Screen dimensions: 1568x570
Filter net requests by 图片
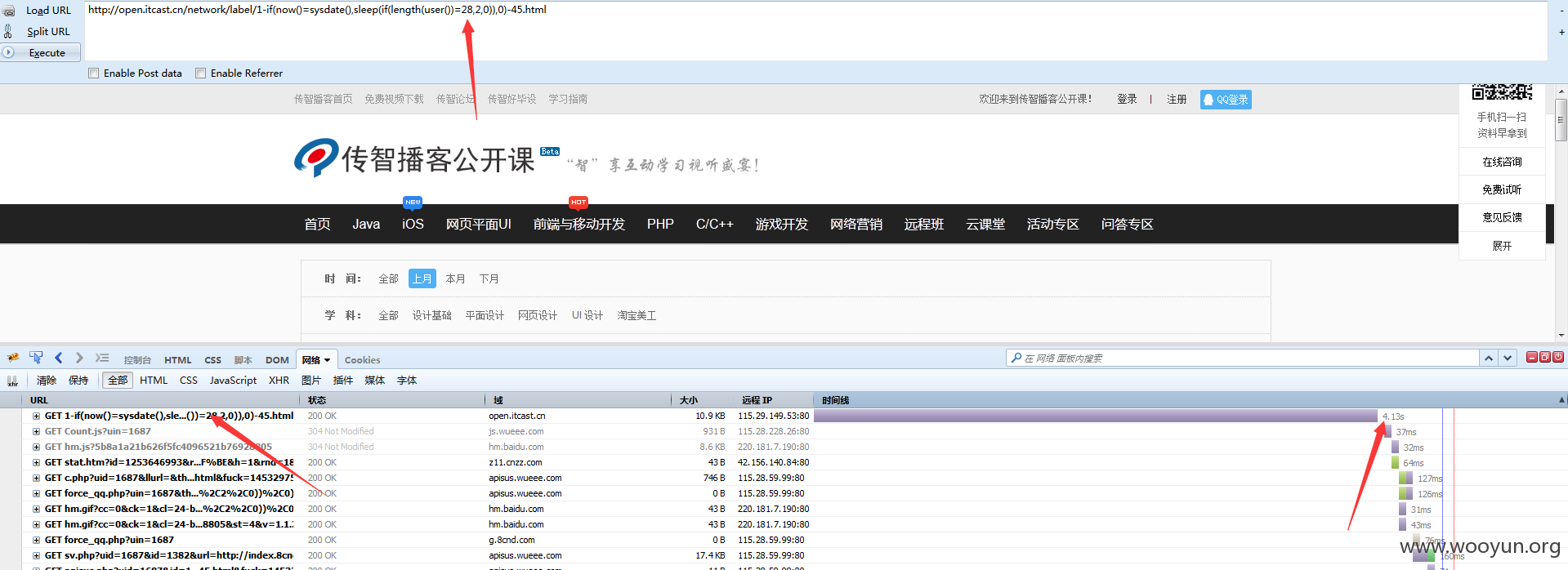click(311, 381)
